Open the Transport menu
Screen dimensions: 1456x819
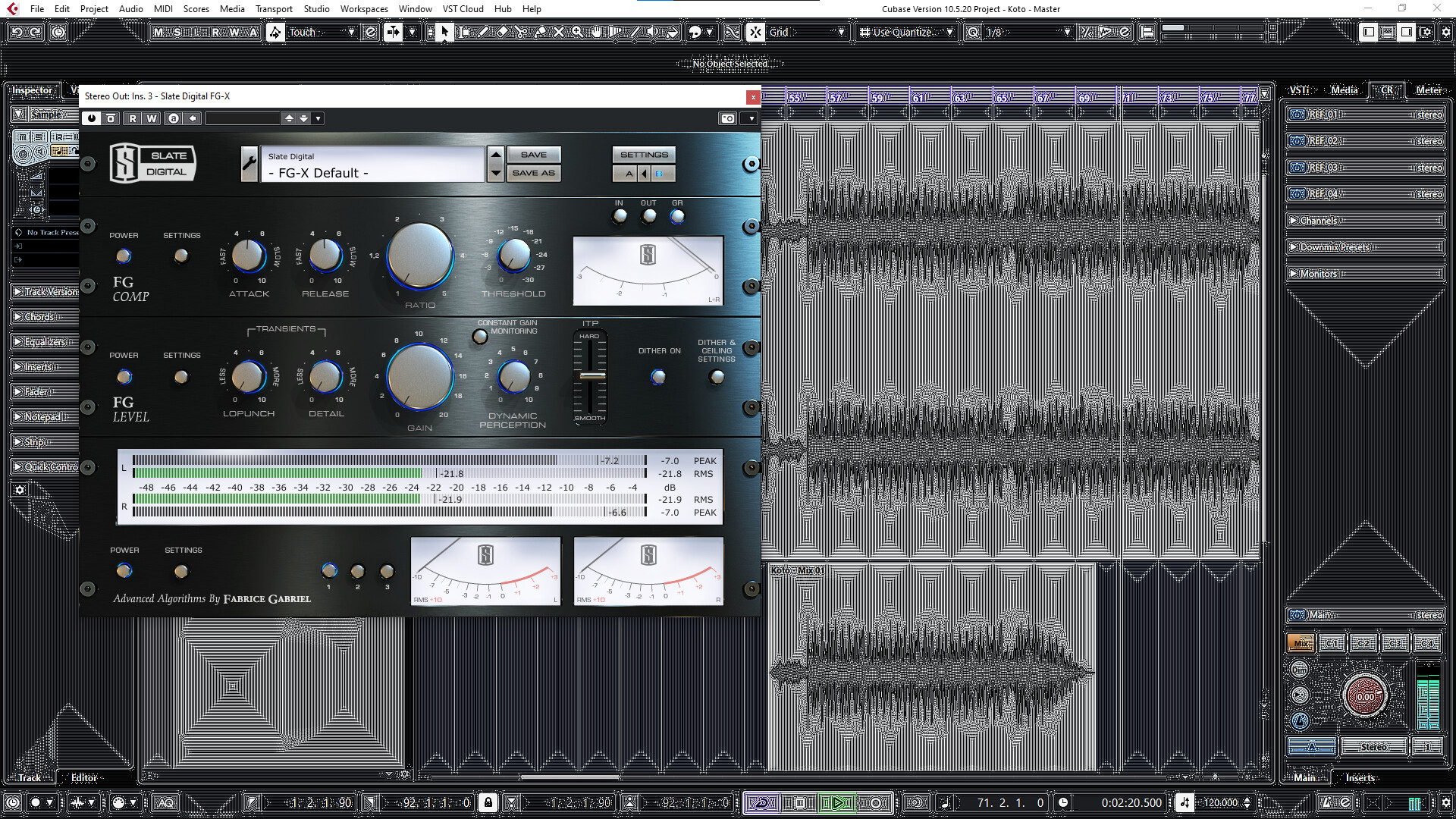coord(274,9)
